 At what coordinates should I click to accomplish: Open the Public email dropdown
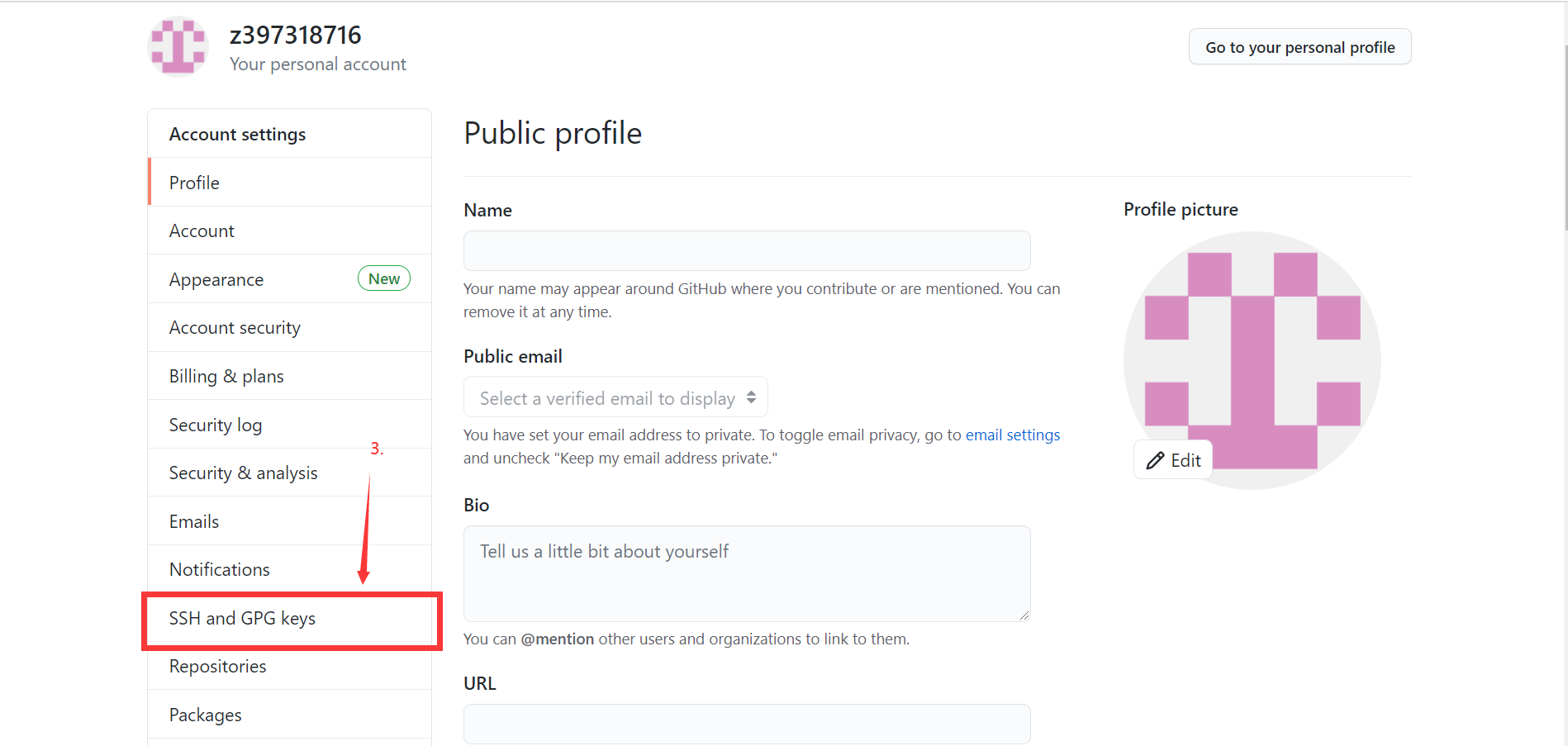coord(615,397)
